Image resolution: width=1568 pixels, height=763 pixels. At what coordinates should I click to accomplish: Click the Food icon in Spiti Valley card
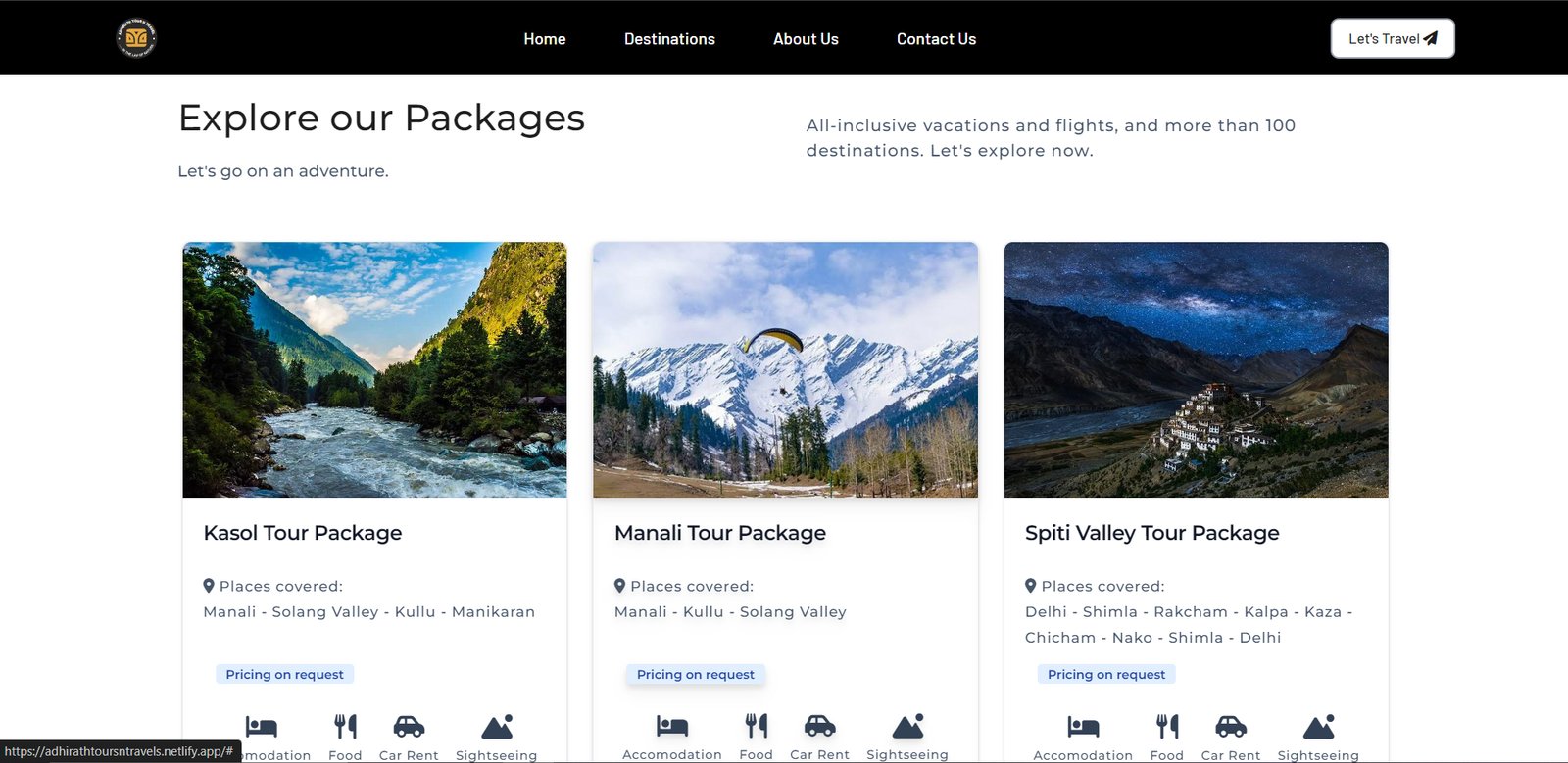click(x=1166, y=726)
